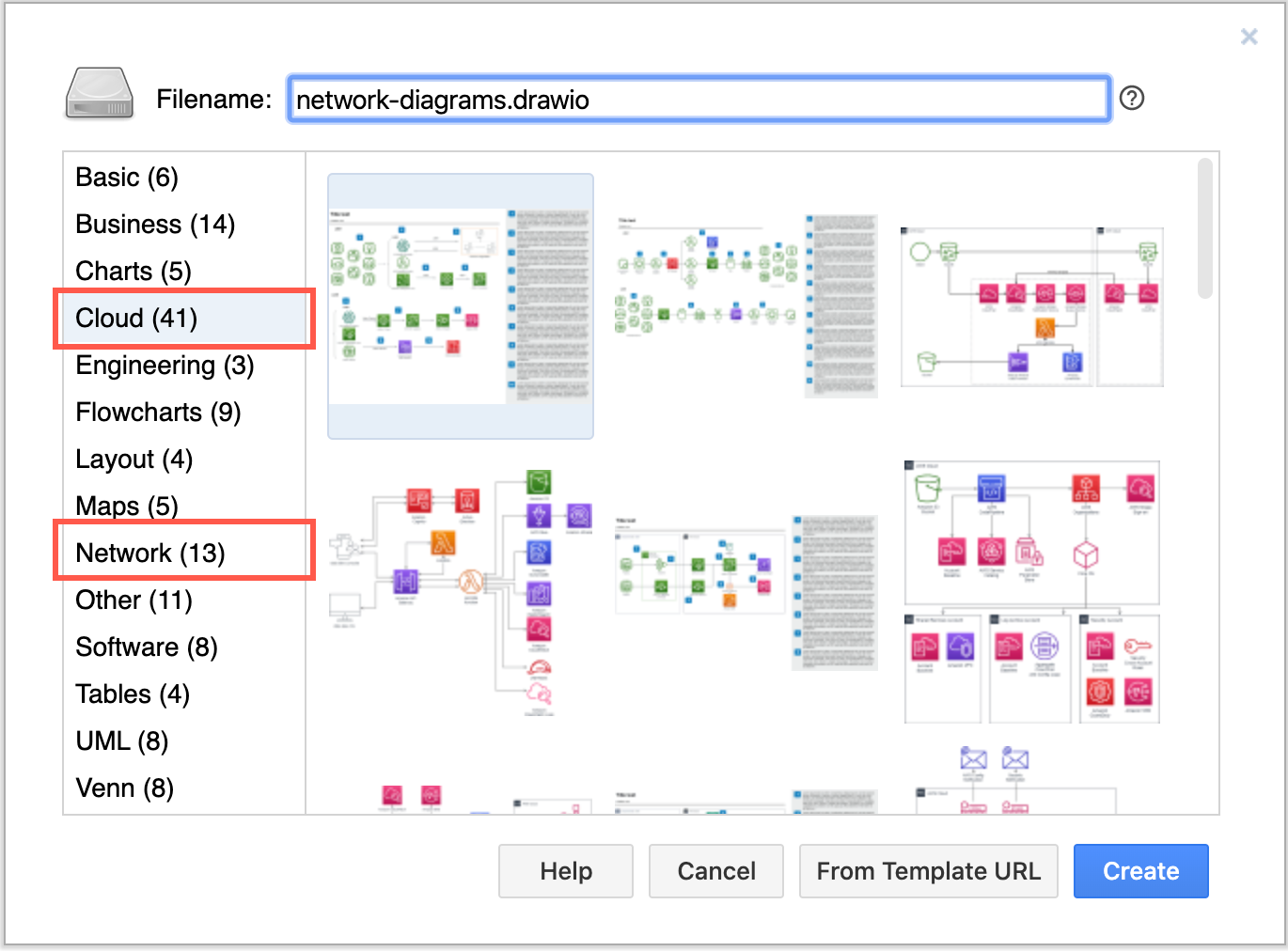
Task: Select the Venn (8) category
Action: tap(124, 787)
